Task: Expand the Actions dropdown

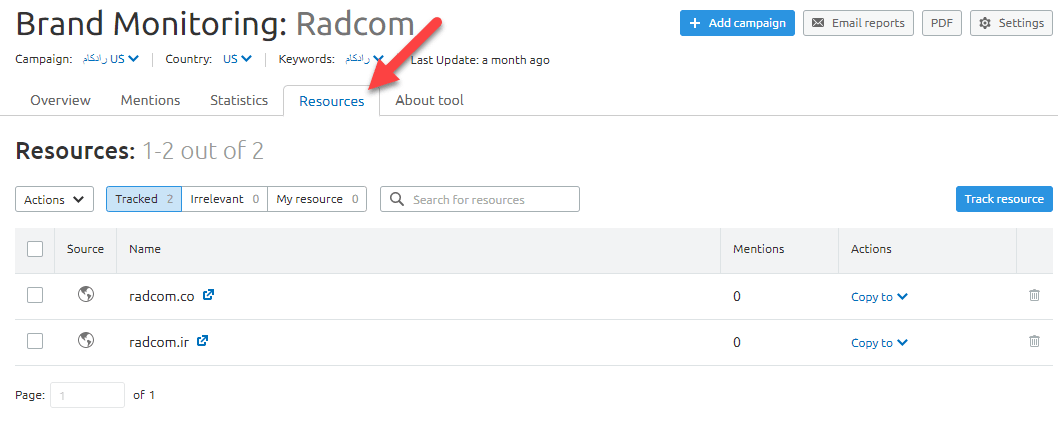Action: (55, 200)
